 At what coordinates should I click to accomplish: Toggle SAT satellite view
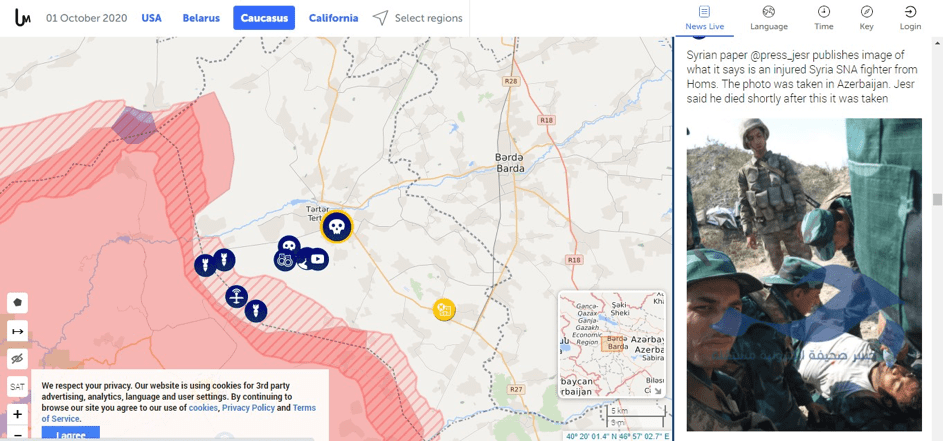coord(17,387)
